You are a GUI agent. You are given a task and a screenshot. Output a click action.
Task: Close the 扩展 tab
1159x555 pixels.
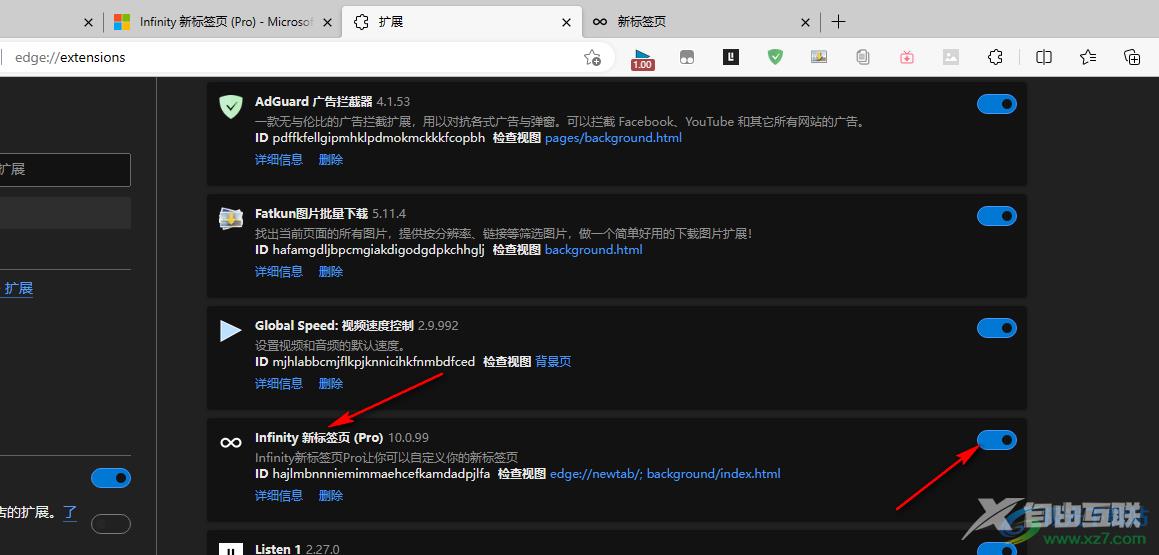pyautogui.click(x=567, y=23)
